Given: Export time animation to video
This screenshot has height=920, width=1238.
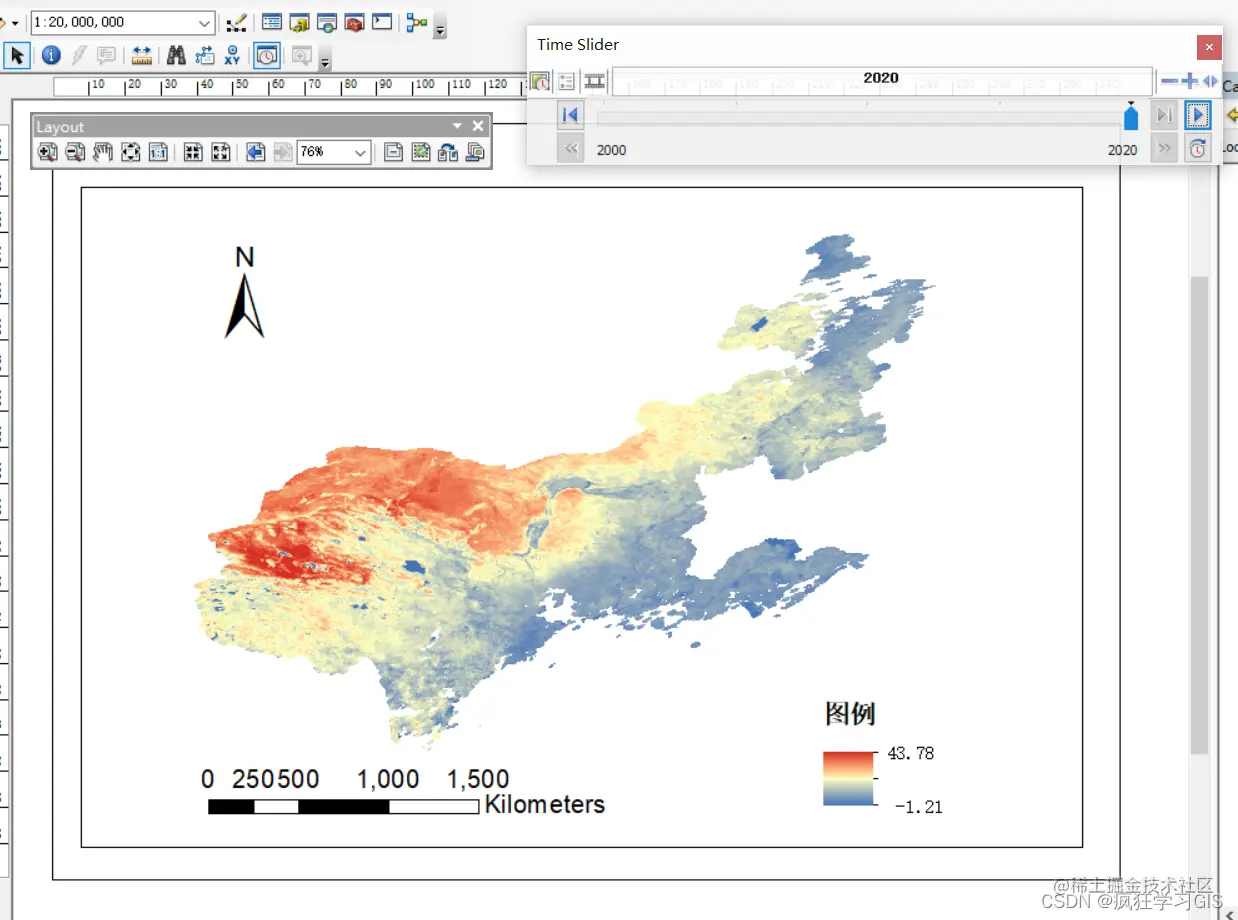Looking at the screenshot, I should click(x=595, y=81).
